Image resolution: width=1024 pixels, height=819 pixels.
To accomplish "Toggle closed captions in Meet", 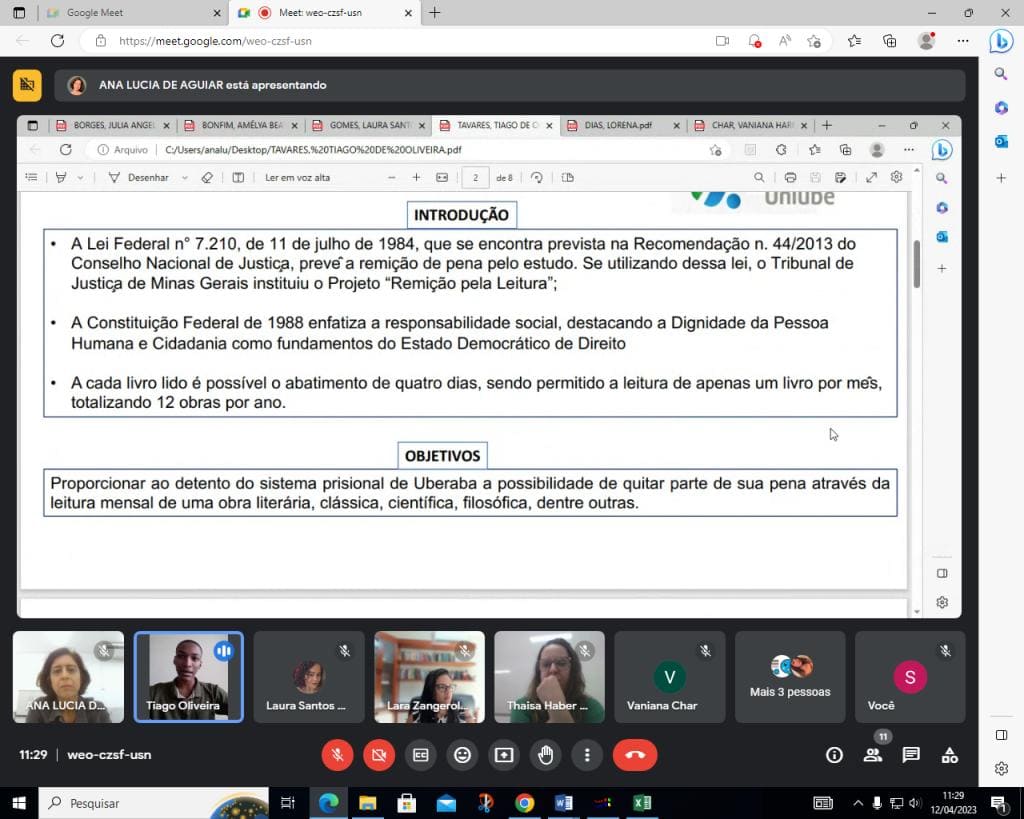I will pyautogui.click(x=421, y=755).
